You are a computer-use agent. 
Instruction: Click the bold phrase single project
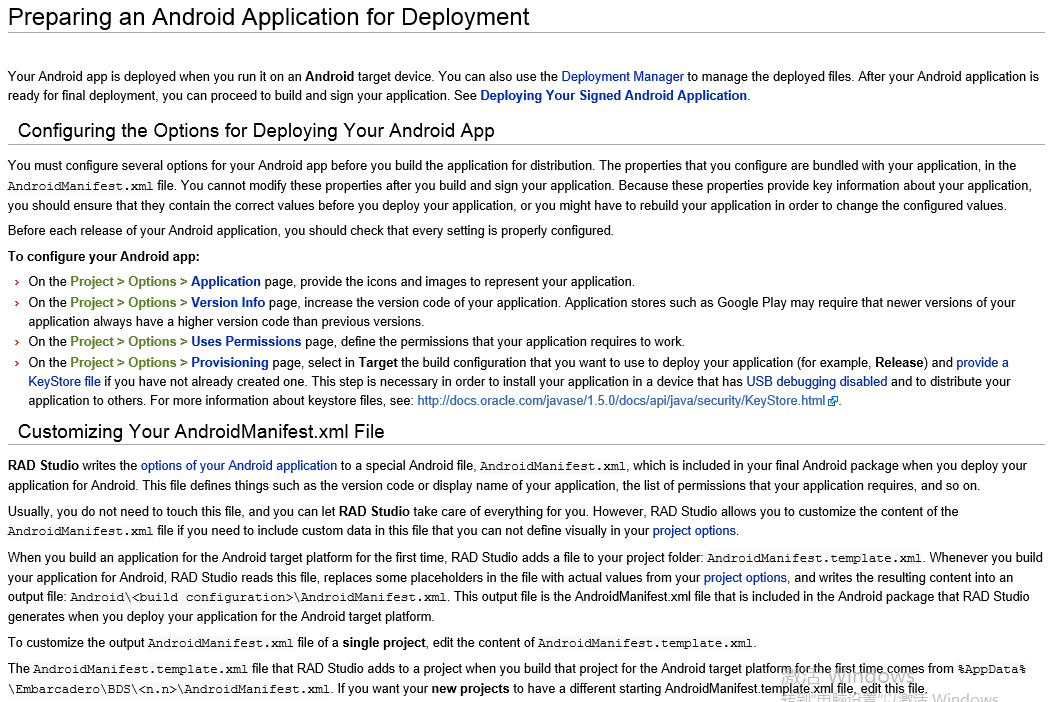(x=384, y=643)
